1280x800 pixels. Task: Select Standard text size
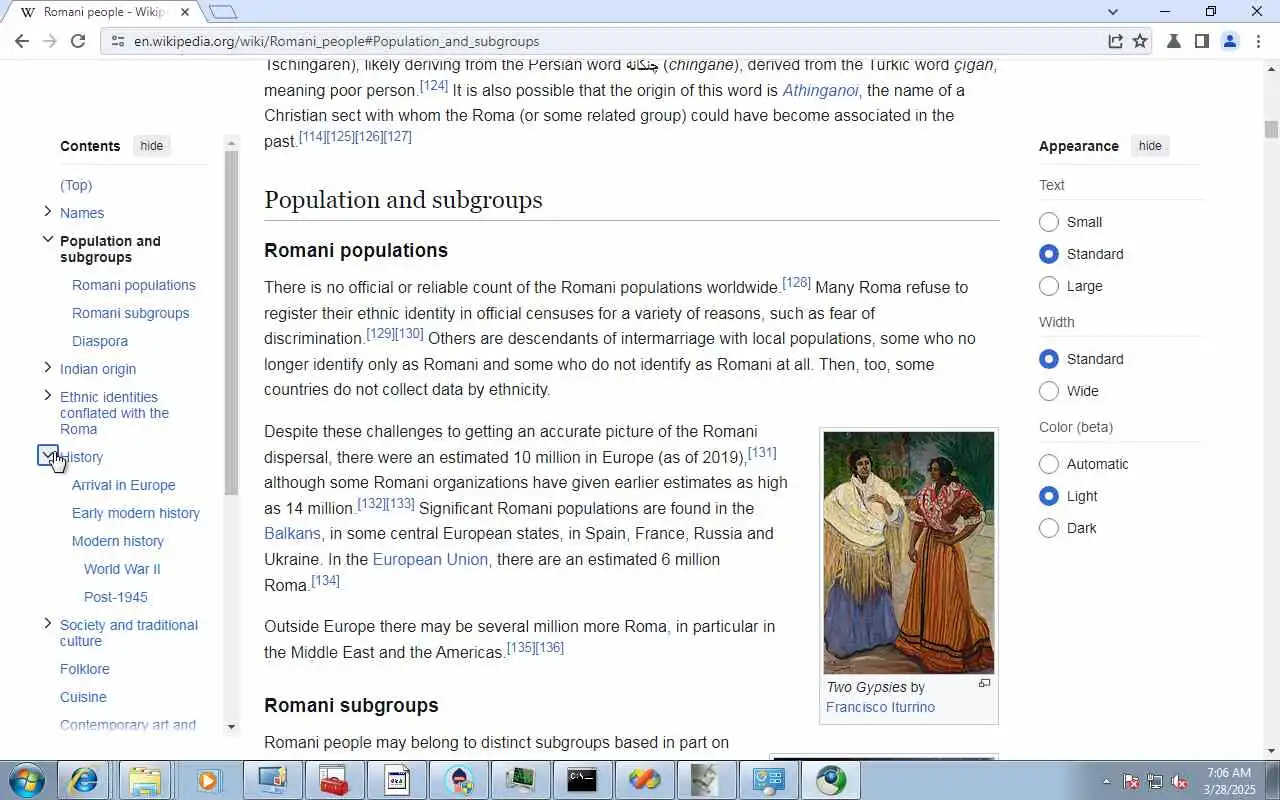click(1049, 254)
